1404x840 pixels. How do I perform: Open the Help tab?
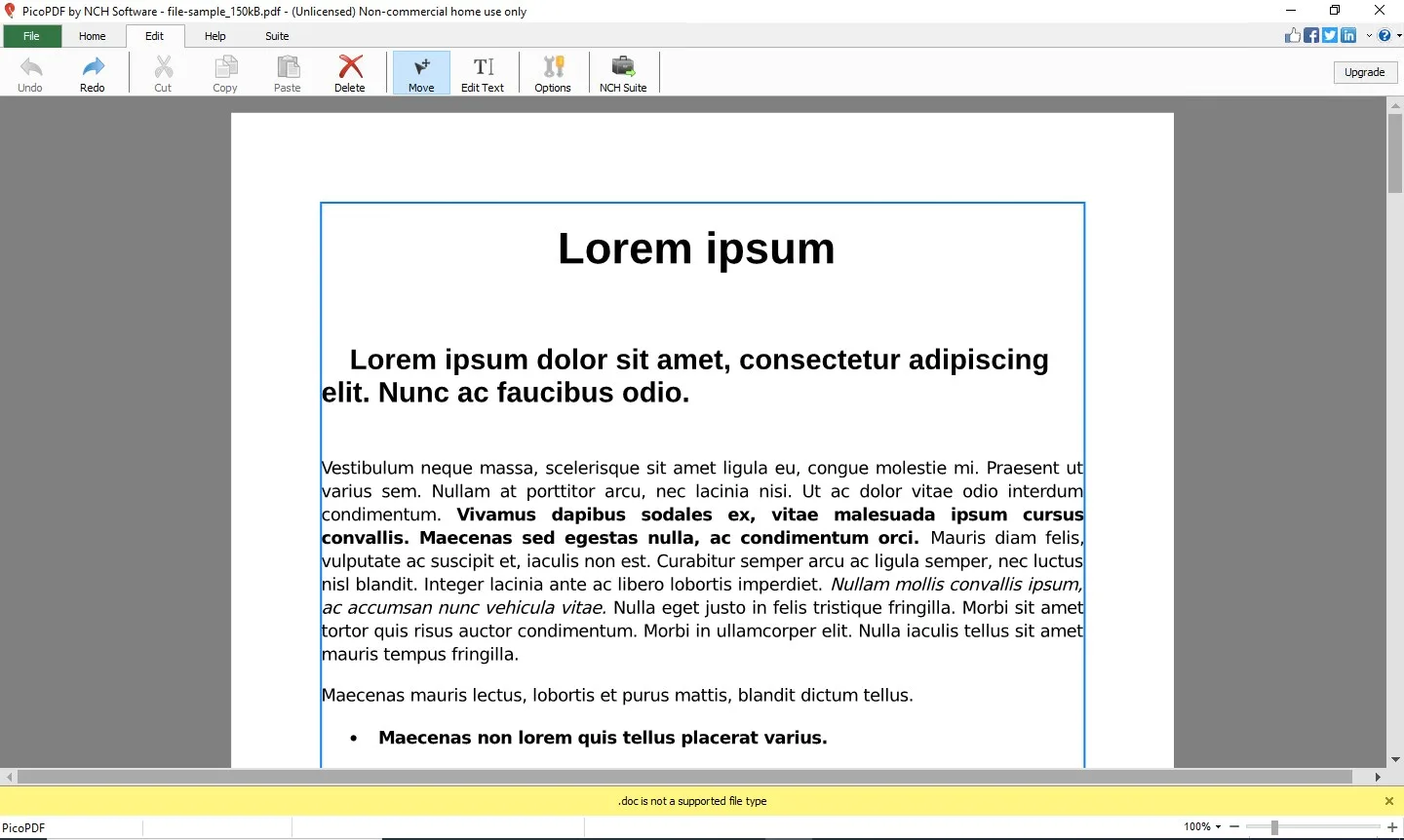[215, 36]
